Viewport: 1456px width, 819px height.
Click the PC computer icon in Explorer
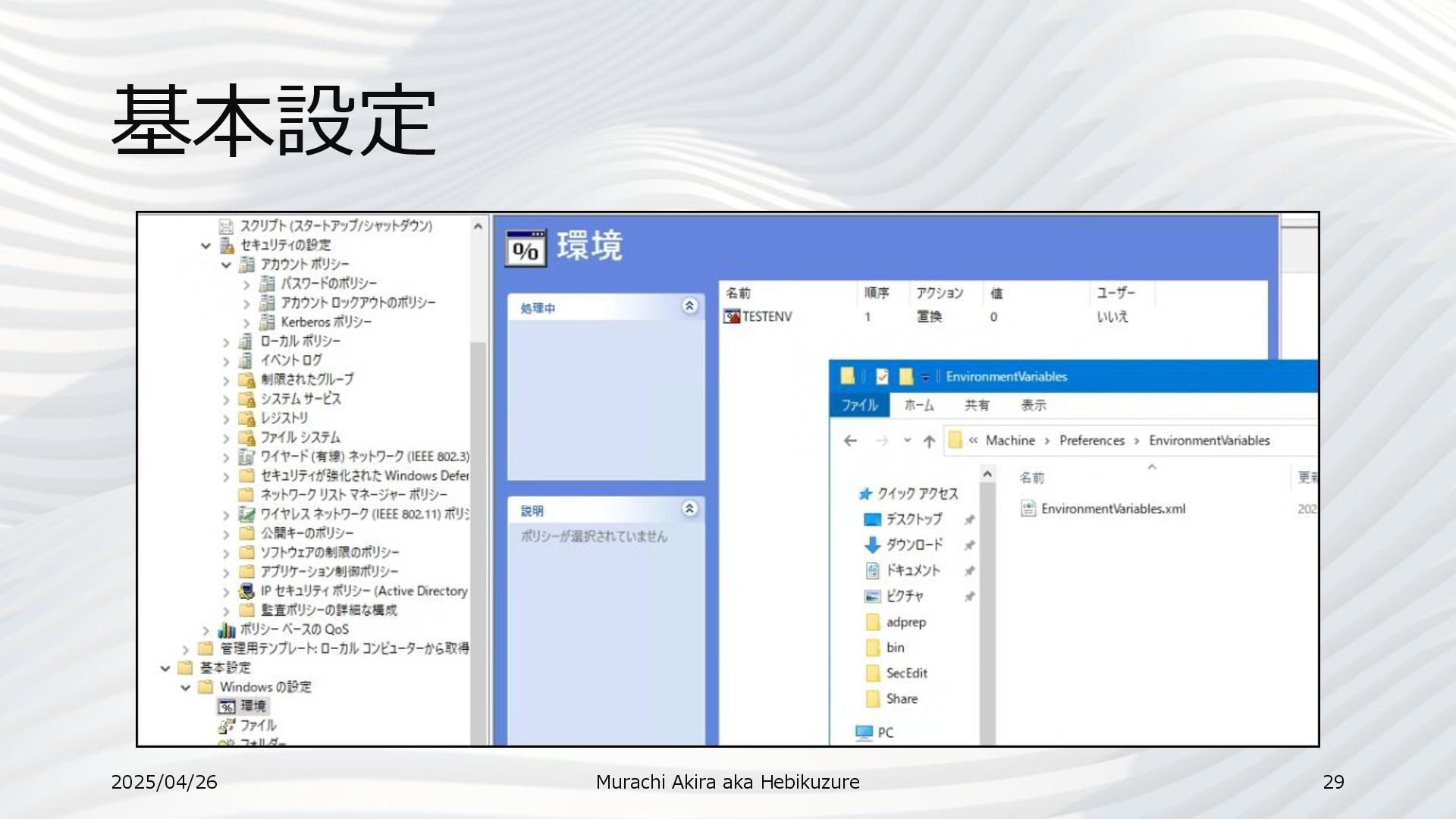(864, 733)
